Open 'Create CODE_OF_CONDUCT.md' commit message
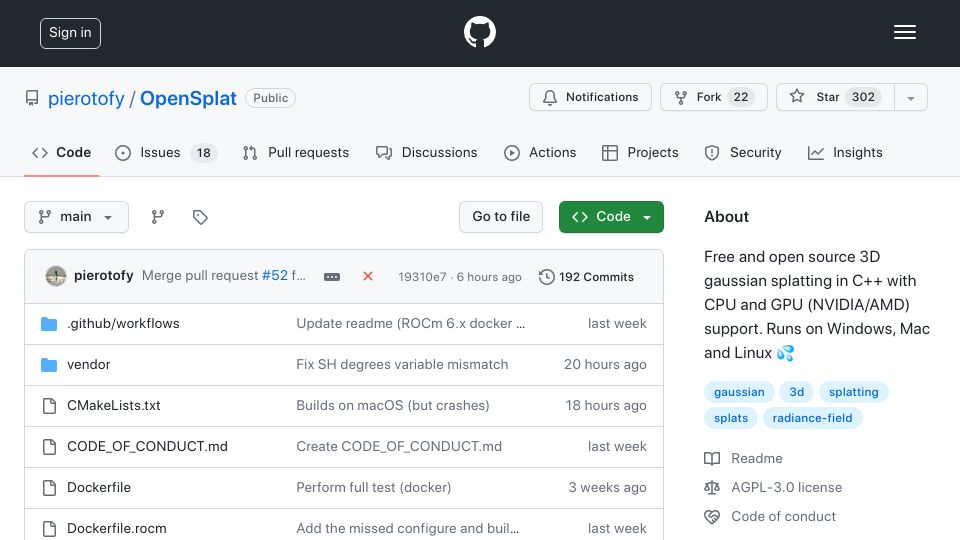This screenshot has width=960, height=540. [399, 446]
